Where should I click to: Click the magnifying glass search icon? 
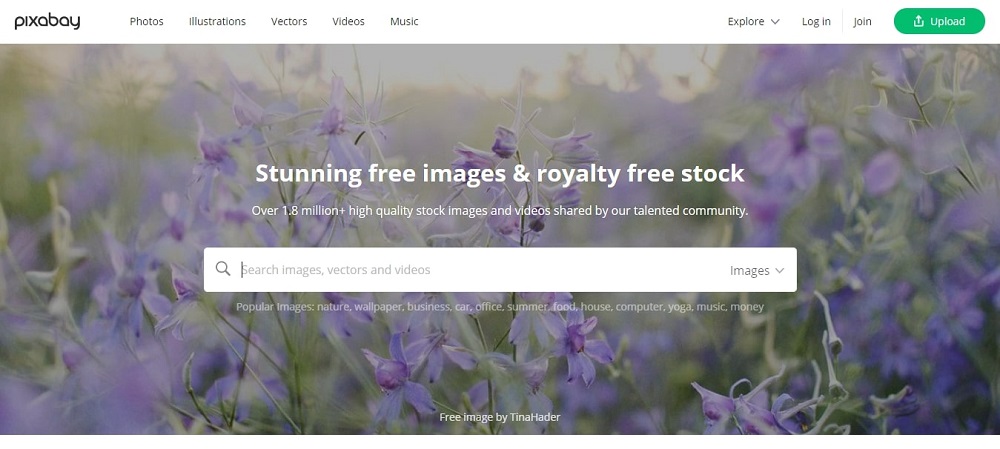pyautogui.click(x=223, y=269)
